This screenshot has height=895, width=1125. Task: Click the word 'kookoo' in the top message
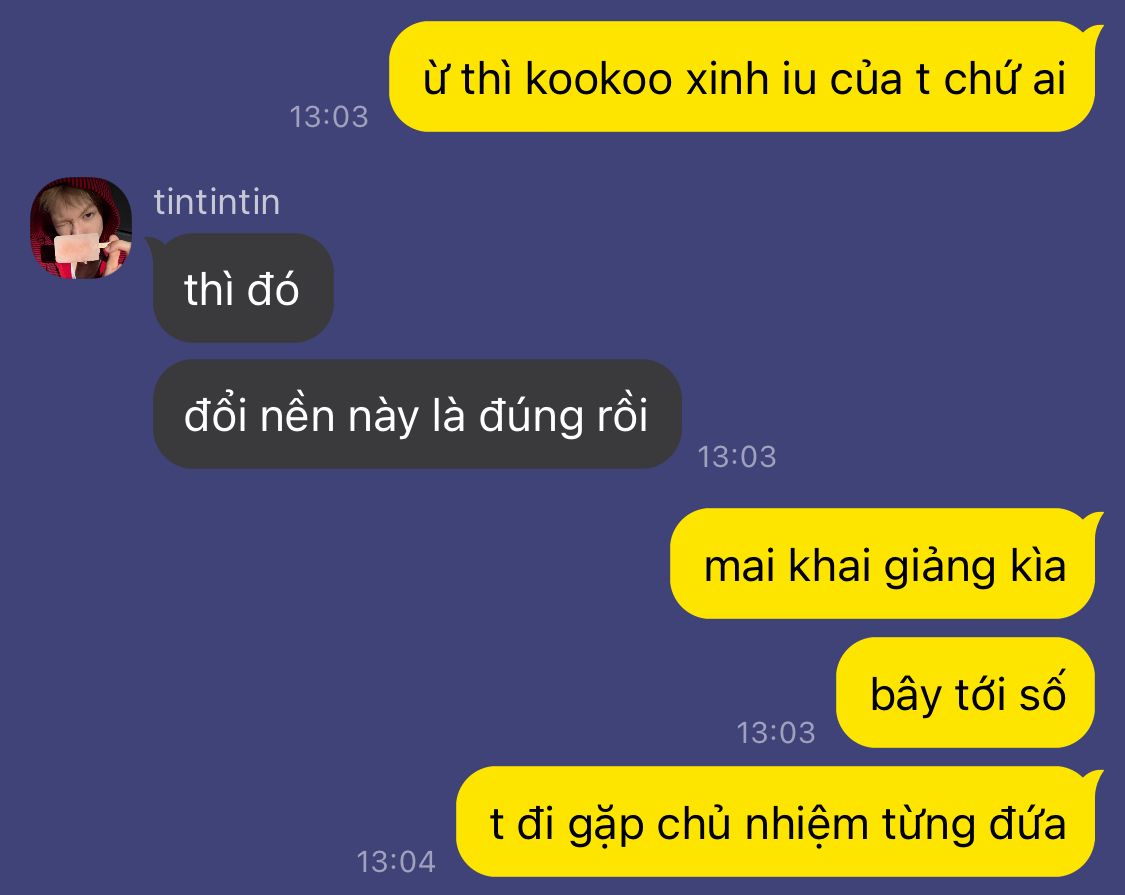[598, 78]
